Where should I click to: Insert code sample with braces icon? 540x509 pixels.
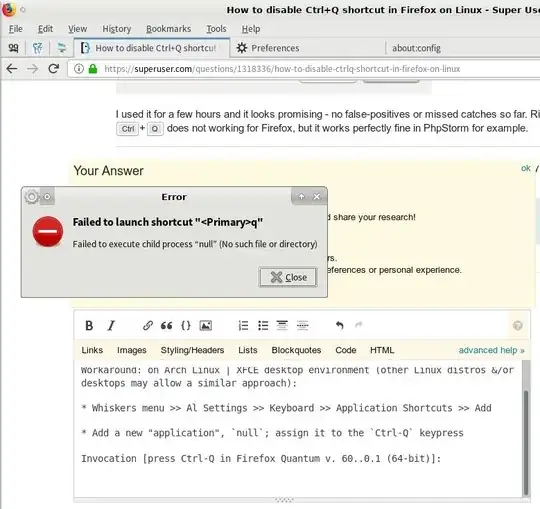186,325
